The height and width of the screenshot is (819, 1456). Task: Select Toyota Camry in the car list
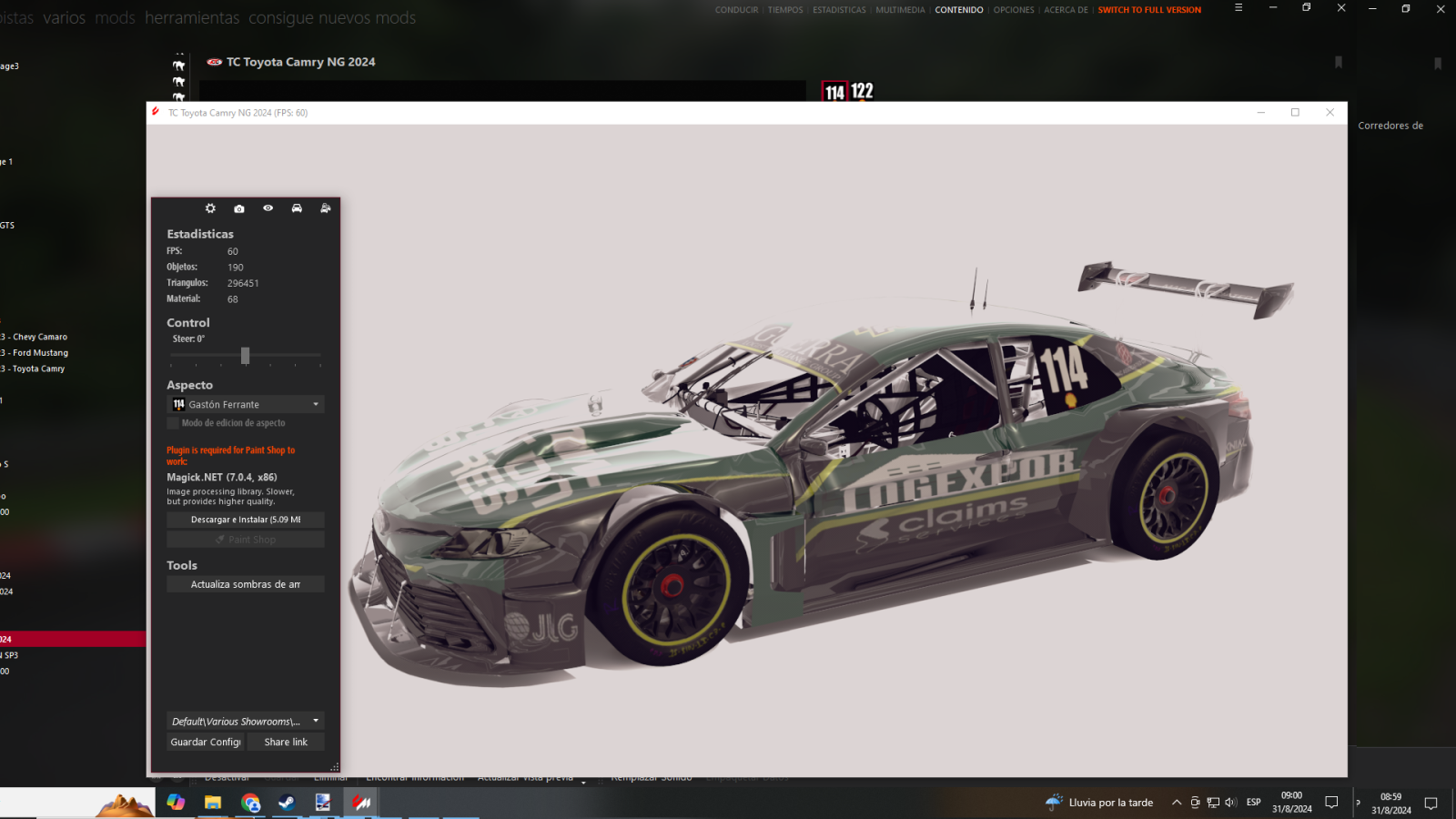point(35,369)
